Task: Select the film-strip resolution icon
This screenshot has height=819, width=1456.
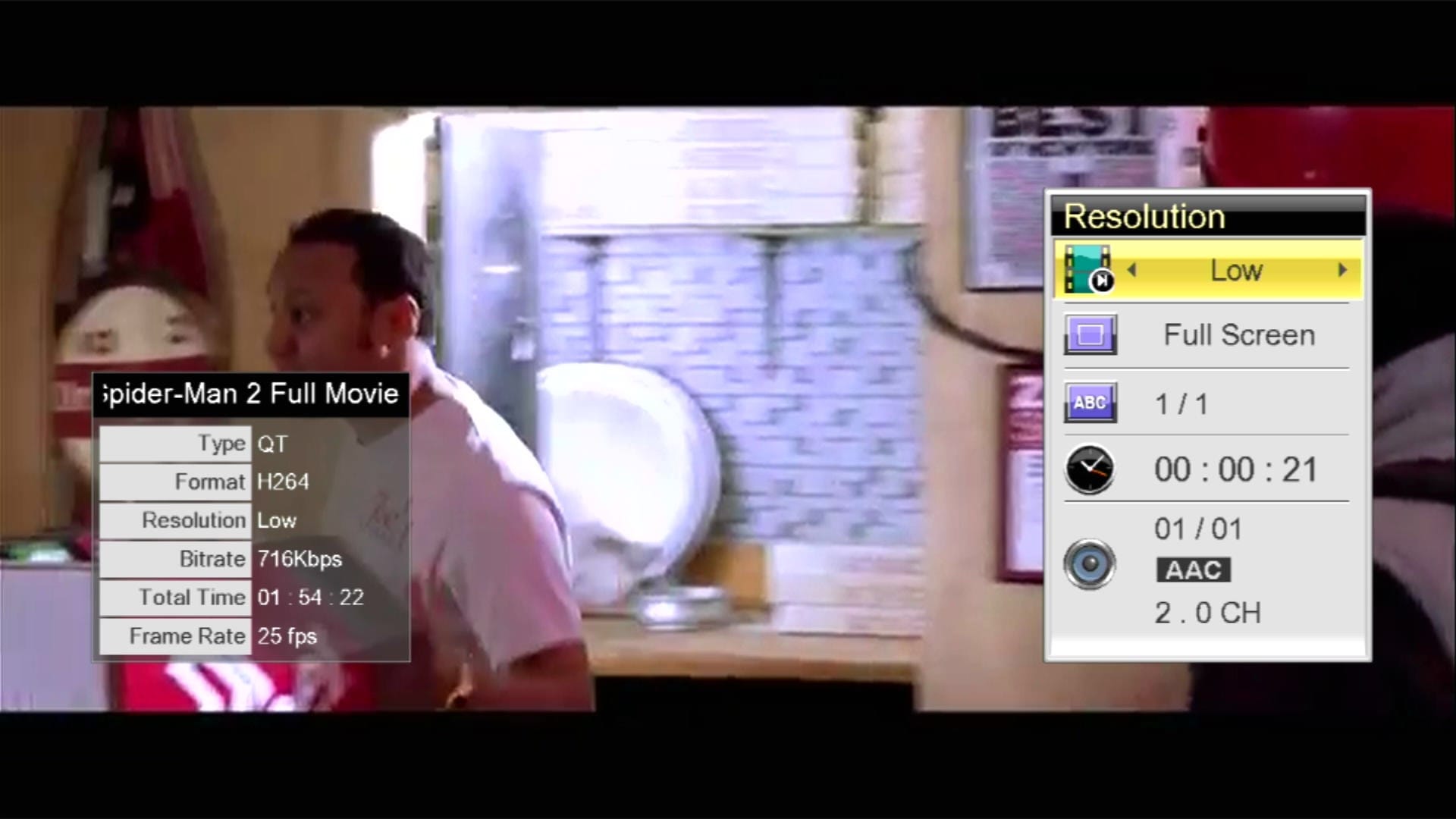Action: tap(1089, 269)
